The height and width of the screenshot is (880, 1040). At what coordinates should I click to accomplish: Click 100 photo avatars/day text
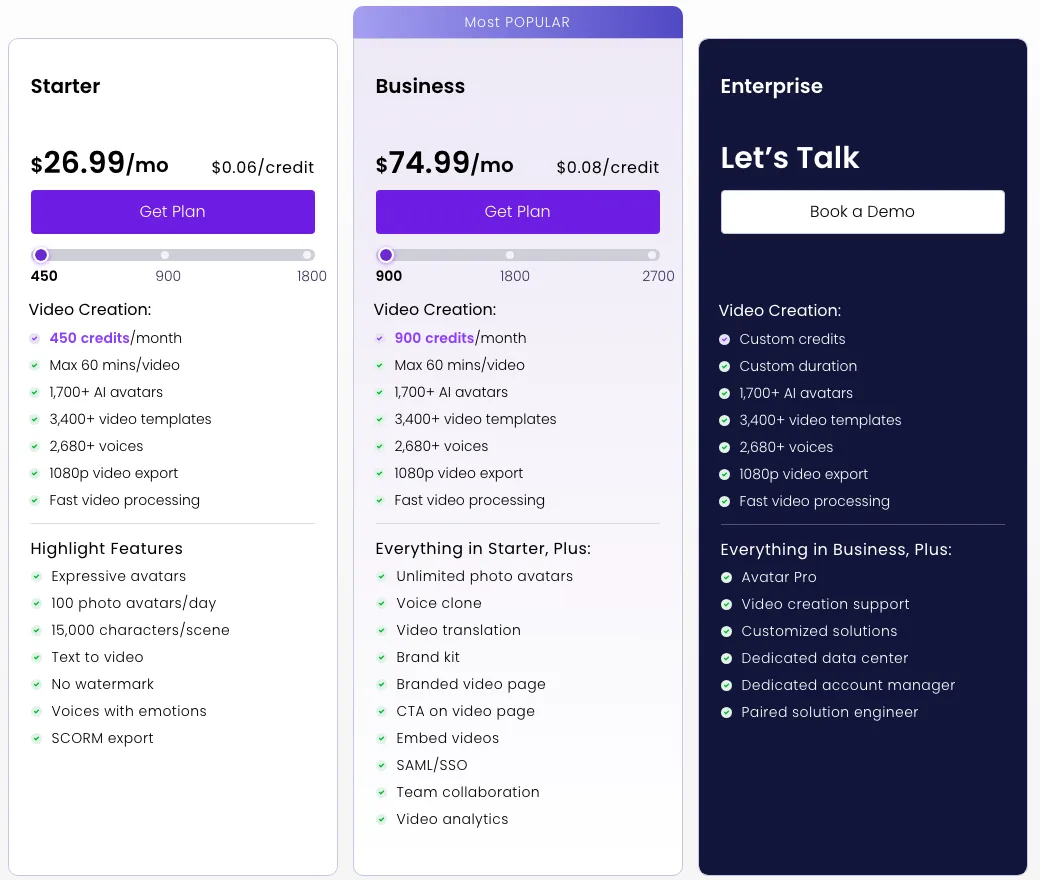[x=133, y=603]
